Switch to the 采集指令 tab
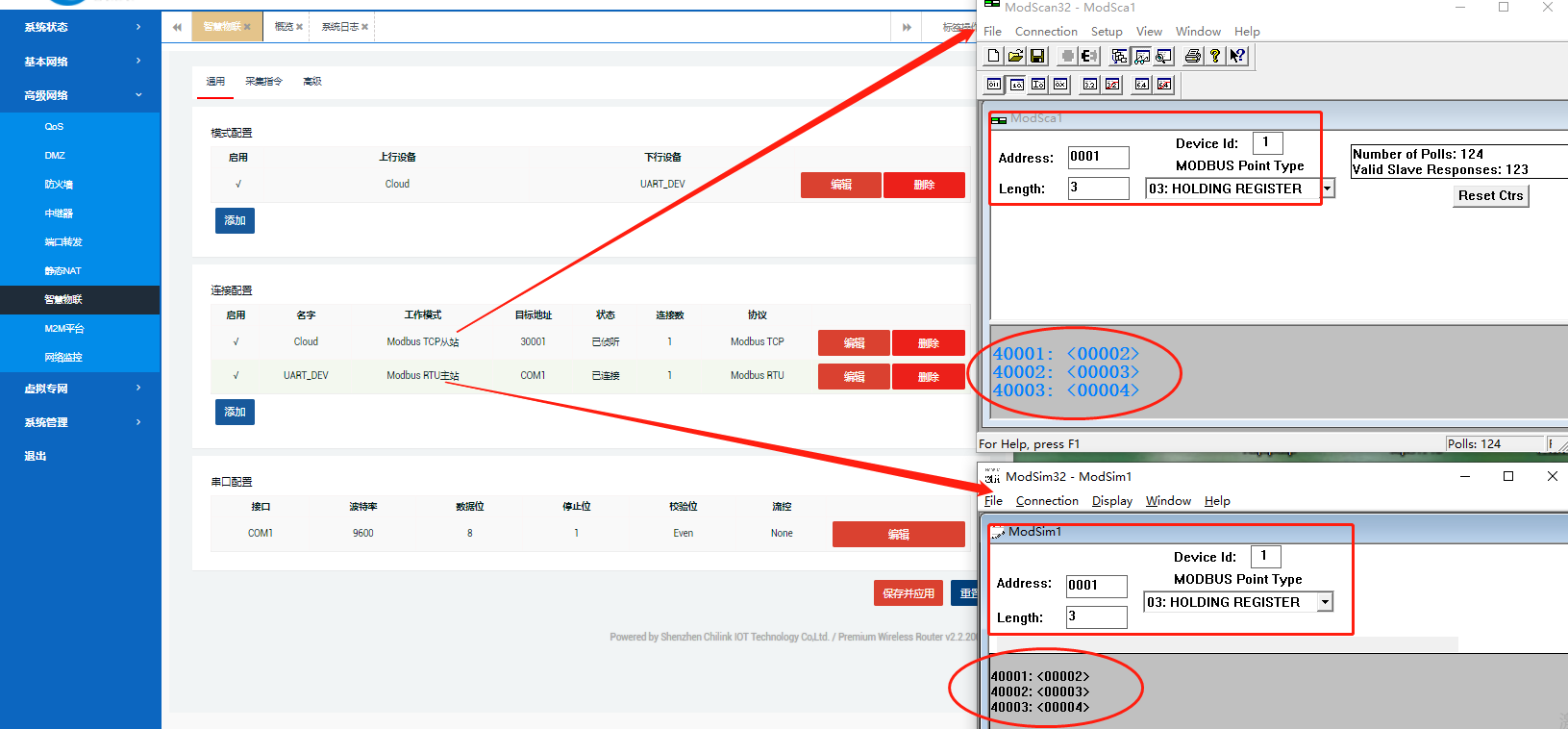 [x=263, y=82]
